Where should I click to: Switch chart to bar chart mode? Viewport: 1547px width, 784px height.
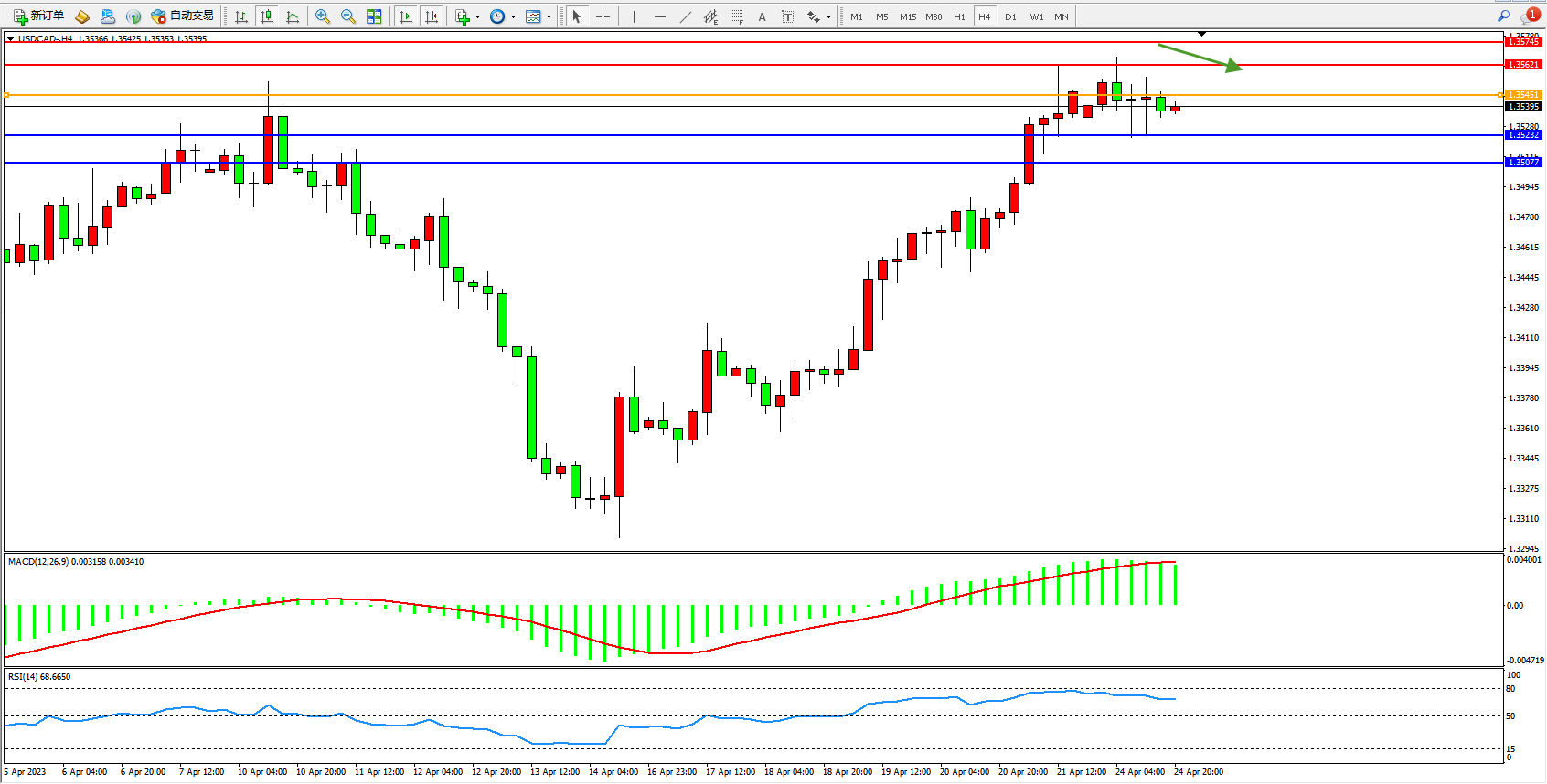(241, 16)
